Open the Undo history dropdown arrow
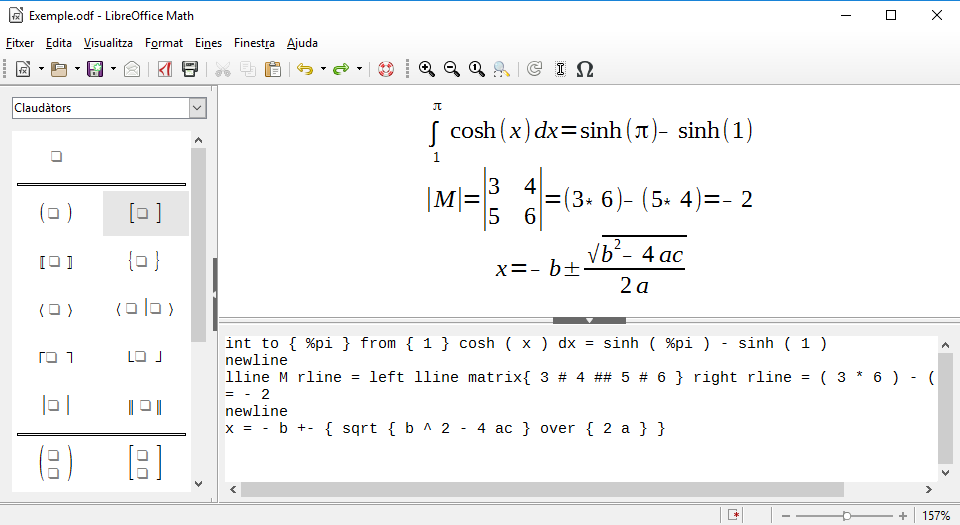Screen dimensions: 960x525 (323, 69)
